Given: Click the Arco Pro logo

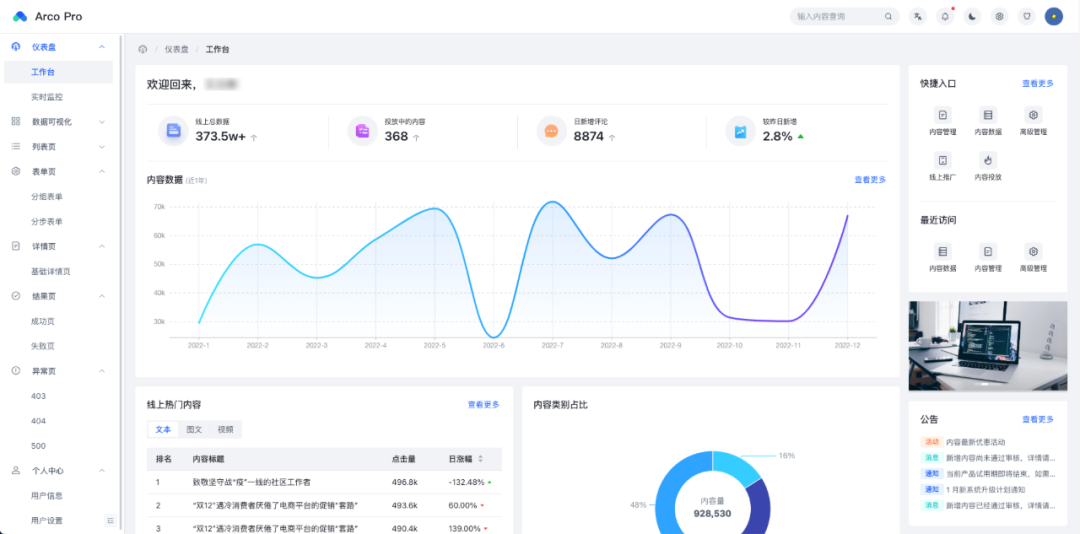Looking at the screenshot, I should (x=47, y=17).
